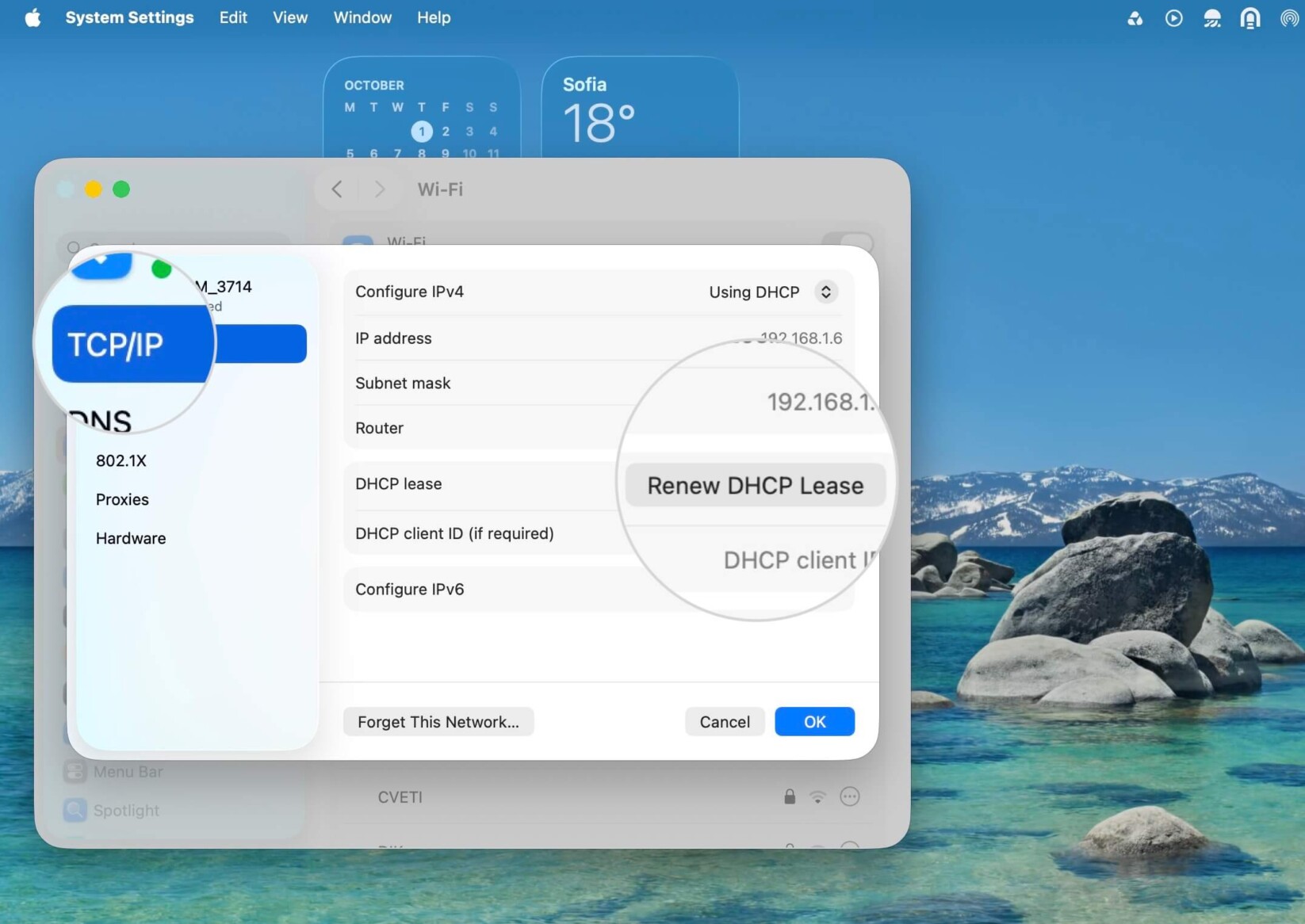Click the AirDrop icon in the menu bar
Viewport: 1305px width, 924px height.
[x=1289, y=18]
